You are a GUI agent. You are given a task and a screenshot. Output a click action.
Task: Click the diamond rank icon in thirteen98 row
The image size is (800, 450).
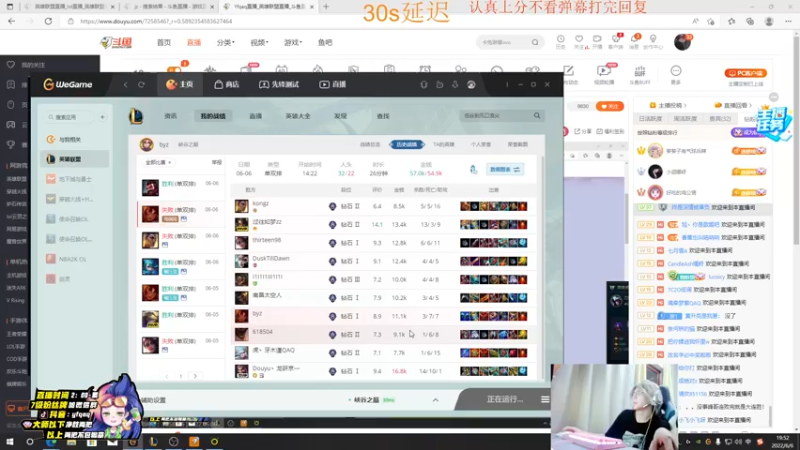[x=332, y=243]
